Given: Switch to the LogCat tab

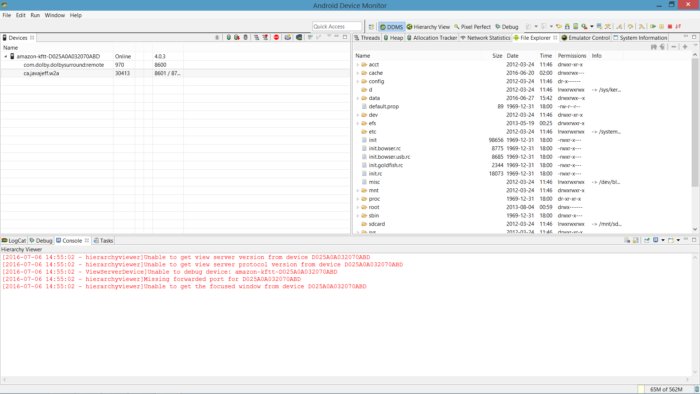Looking at the screenshot, I should pos(14,241).
